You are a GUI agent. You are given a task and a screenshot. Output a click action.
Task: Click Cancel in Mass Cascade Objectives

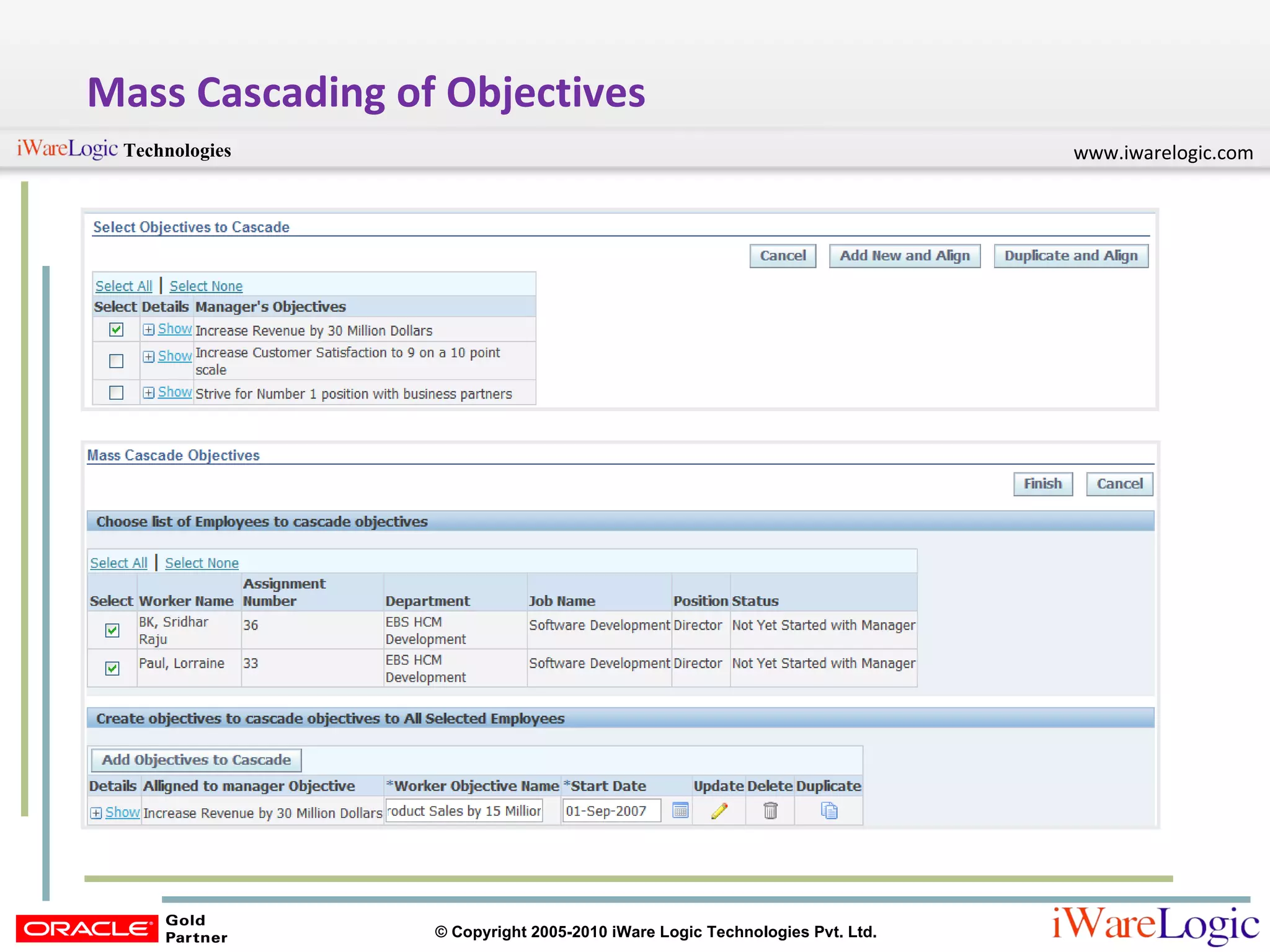(x=1119, y=484)
